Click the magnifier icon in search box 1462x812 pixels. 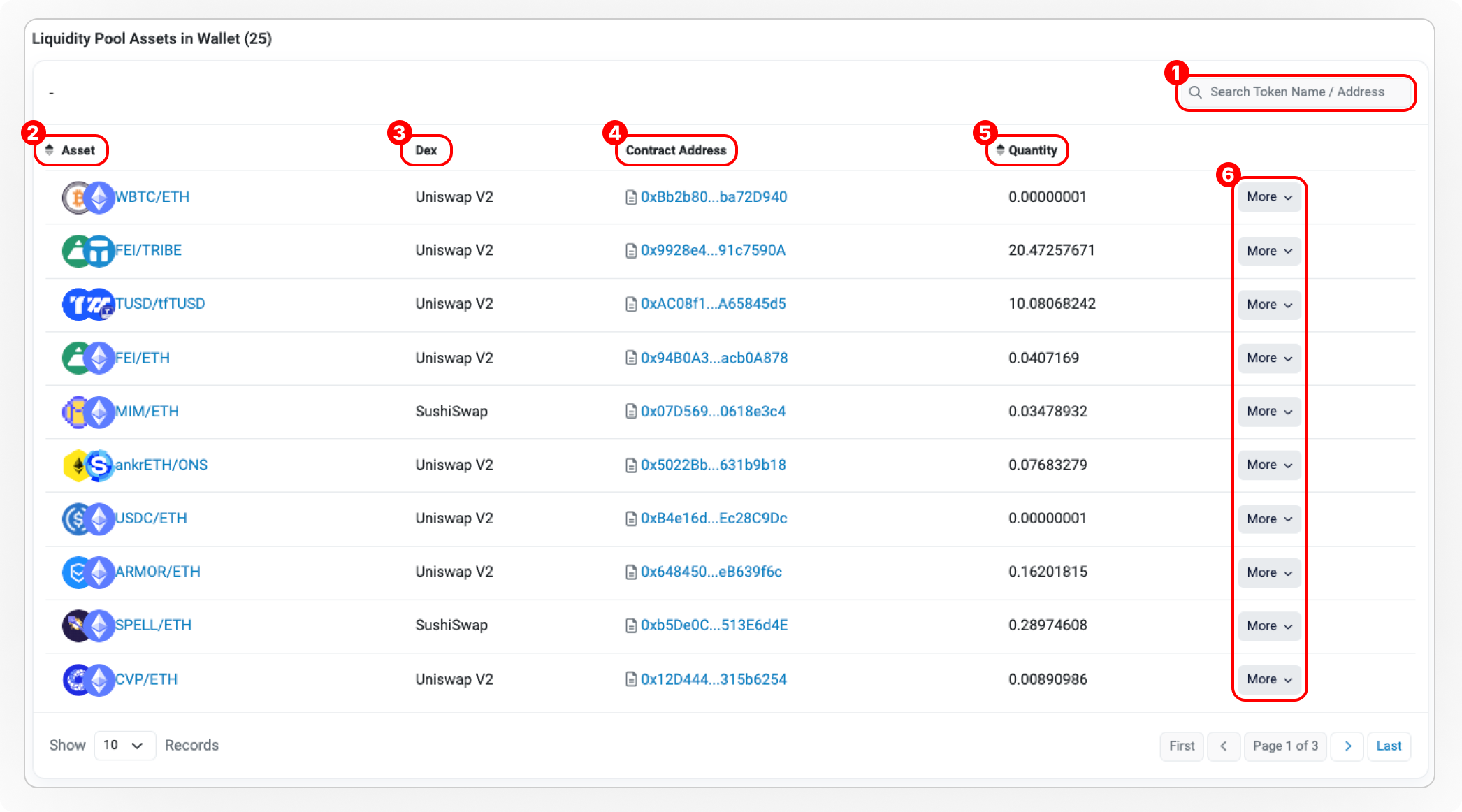(1196, 92)
